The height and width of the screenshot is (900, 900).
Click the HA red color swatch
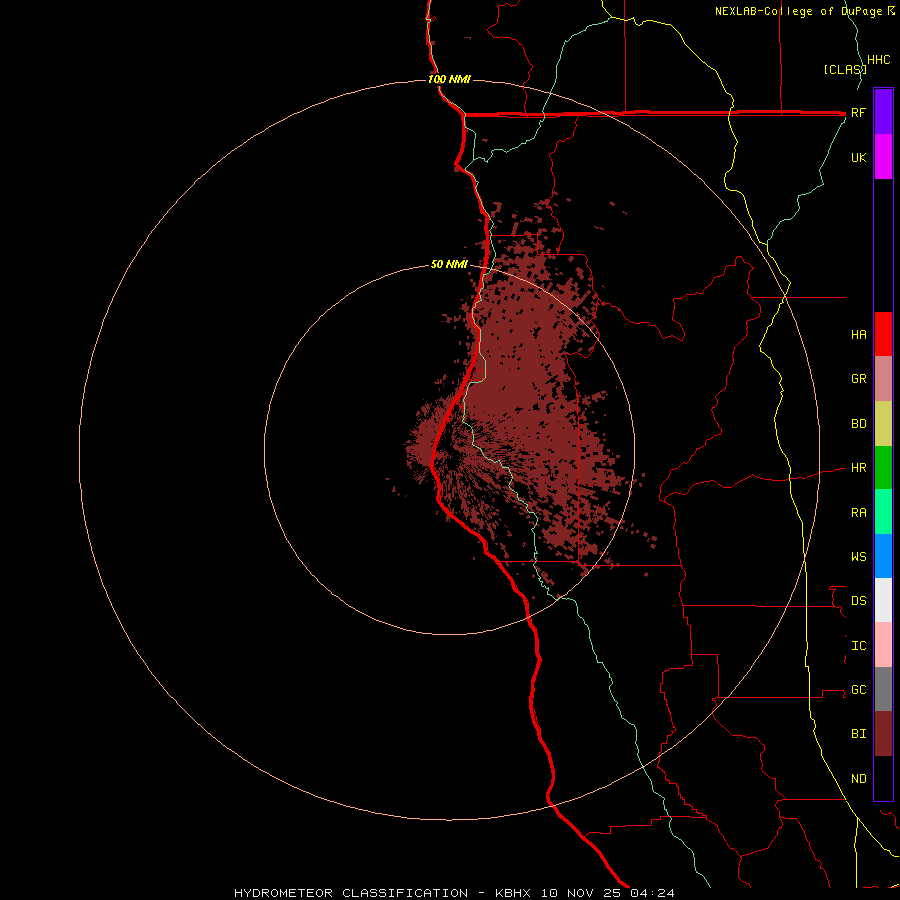pyautogui.click(x=883, y=334)
